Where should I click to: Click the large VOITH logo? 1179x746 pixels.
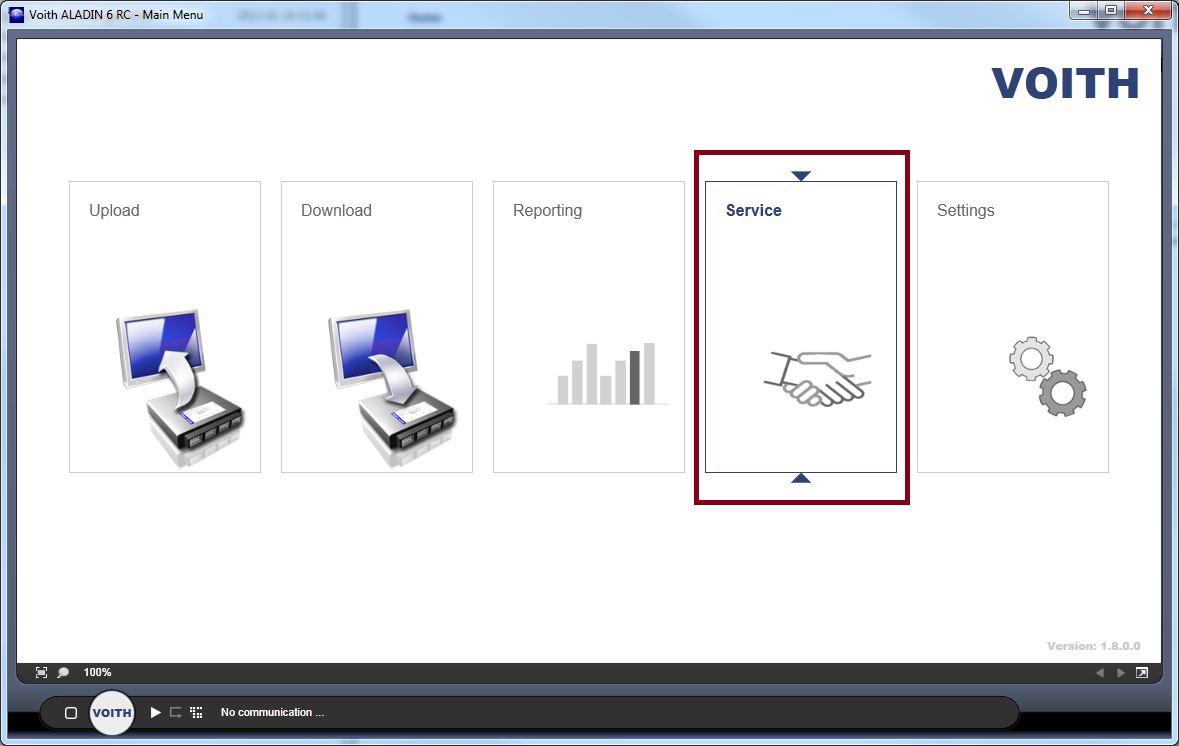(x=1065, y=83)
